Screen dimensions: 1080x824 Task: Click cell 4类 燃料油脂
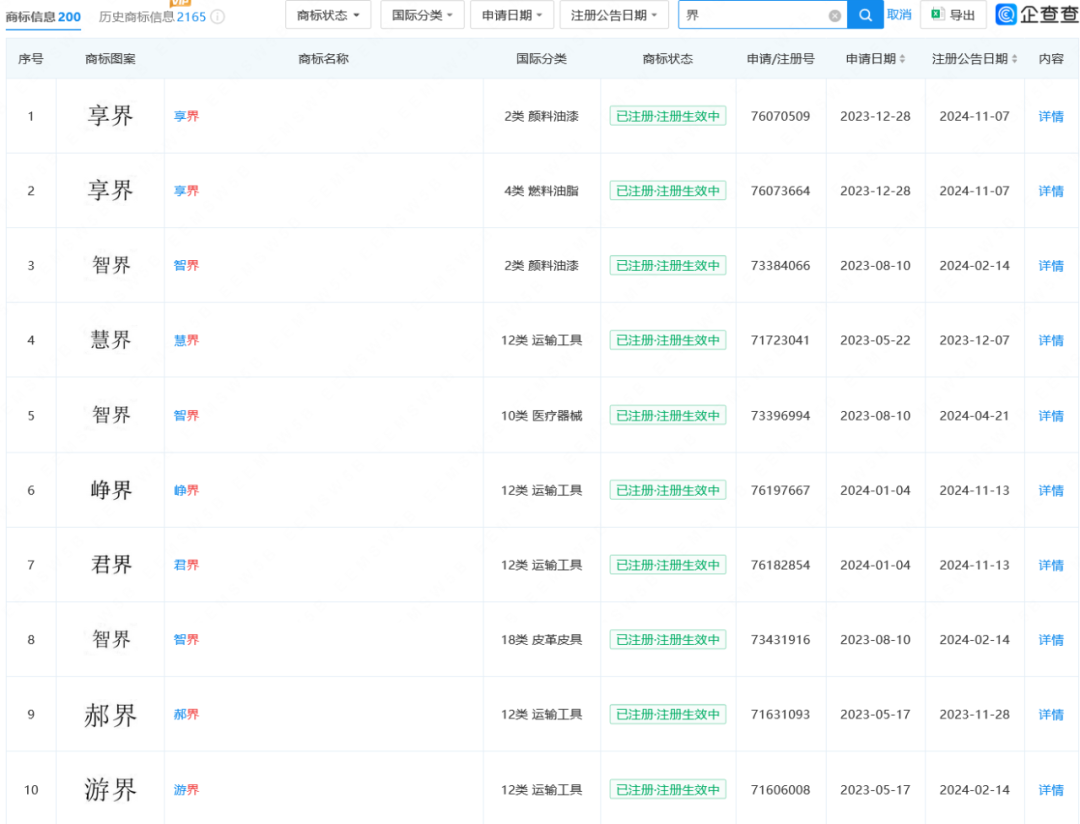(541, 191)
